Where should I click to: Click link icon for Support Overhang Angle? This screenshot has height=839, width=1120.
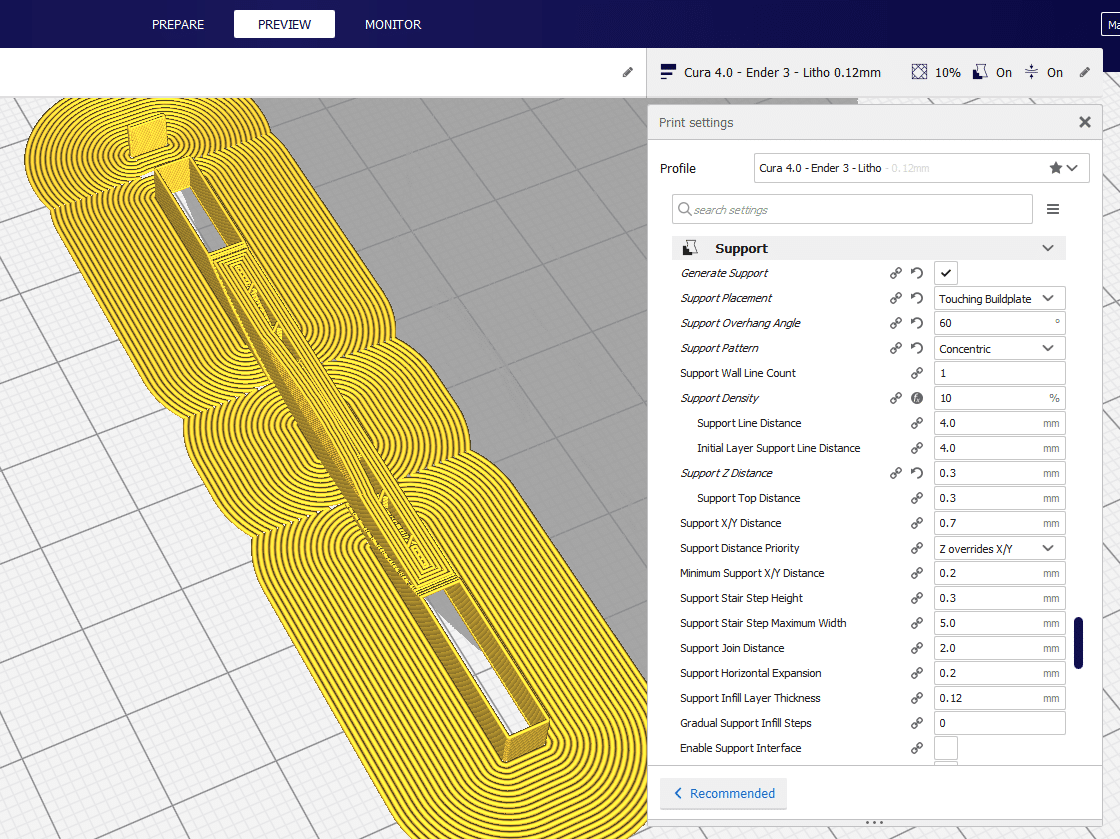[x=896, y=323]
